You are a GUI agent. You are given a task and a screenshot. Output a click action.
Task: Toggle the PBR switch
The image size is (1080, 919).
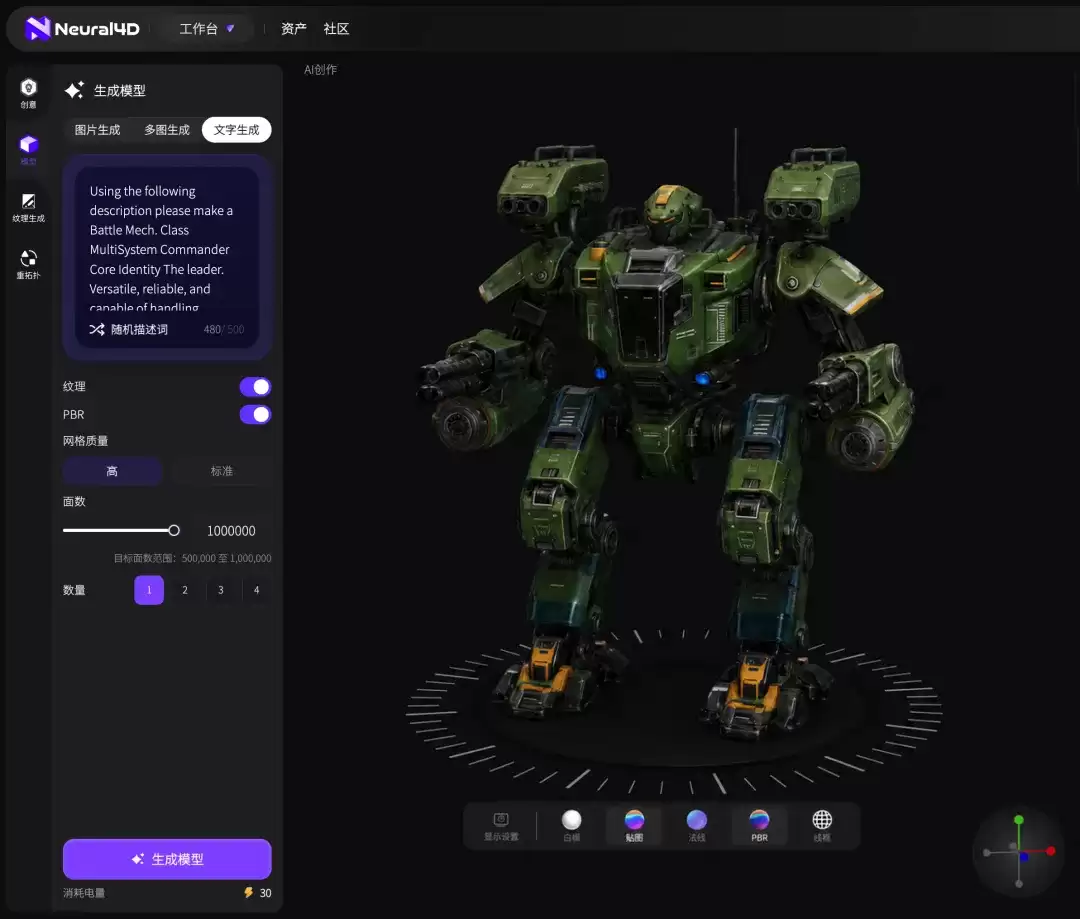tap(255, 415)
